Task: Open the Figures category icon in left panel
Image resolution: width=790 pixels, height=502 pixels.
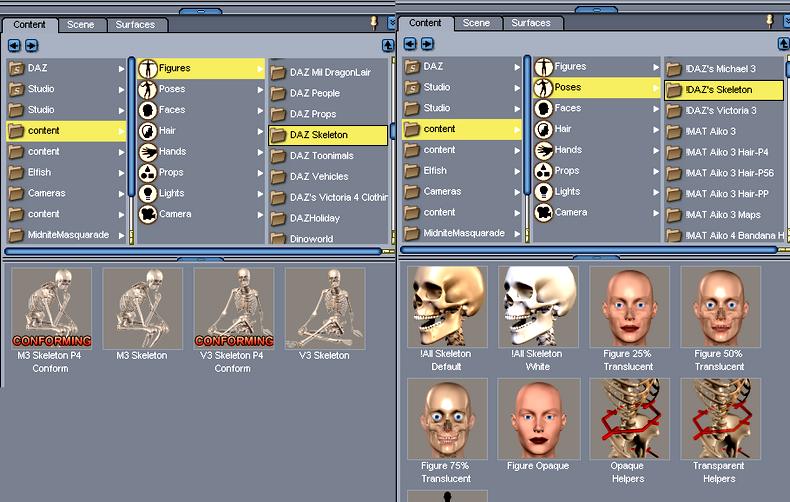Action: tap(148, 68)
